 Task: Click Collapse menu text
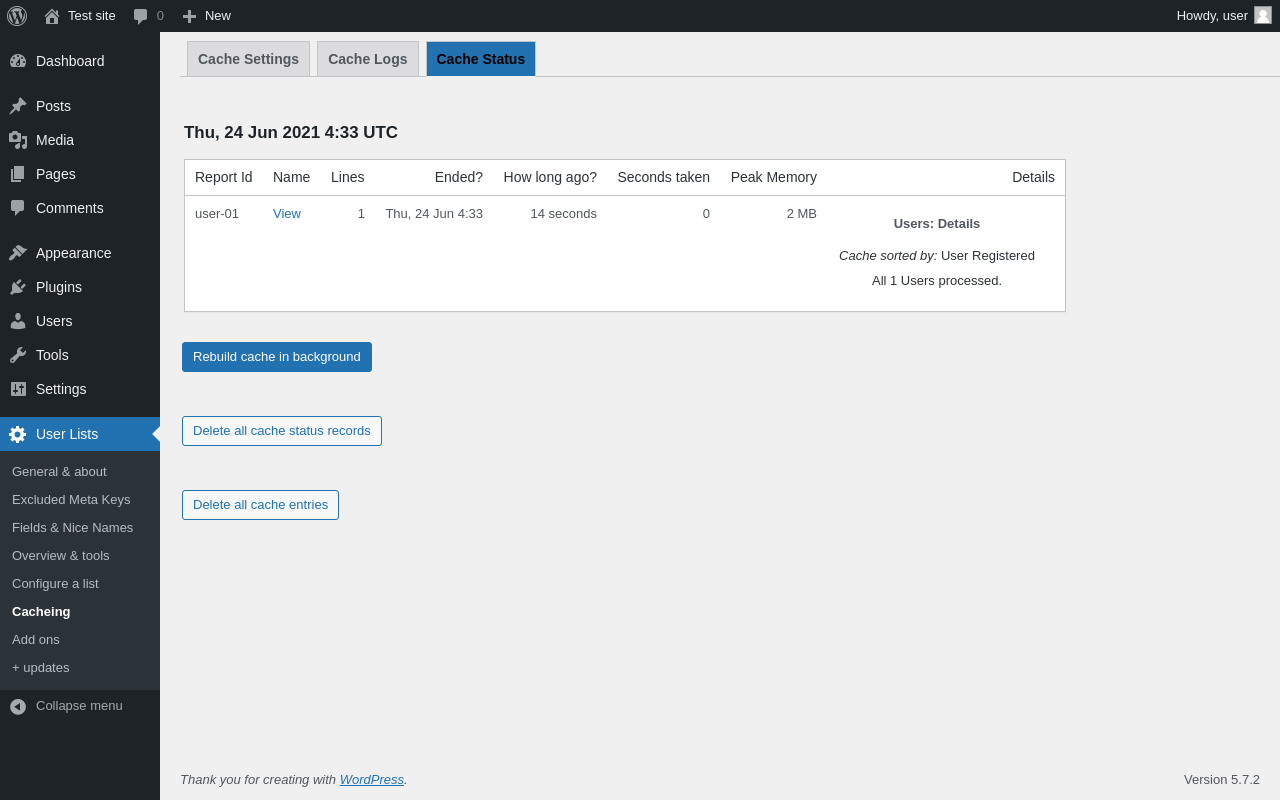(79, 705)
